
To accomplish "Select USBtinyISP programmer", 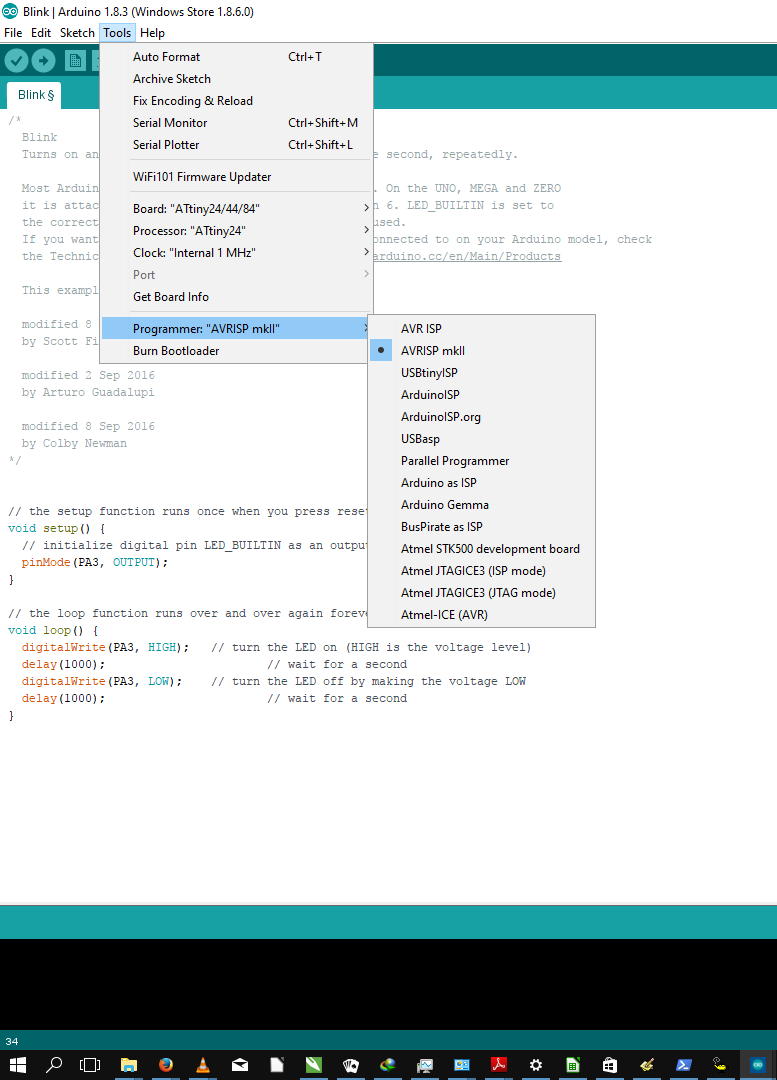I will pyautogui.click(x=481, y=373).
